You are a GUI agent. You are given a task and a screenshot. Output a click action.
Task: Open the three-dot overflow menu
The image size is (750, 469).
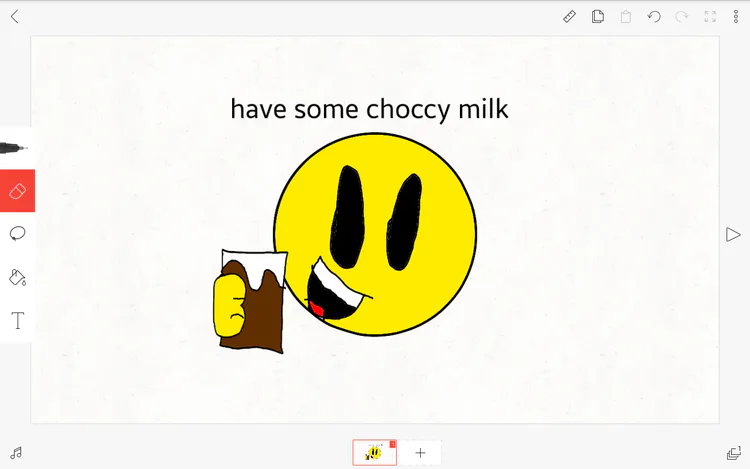point(736,17)
